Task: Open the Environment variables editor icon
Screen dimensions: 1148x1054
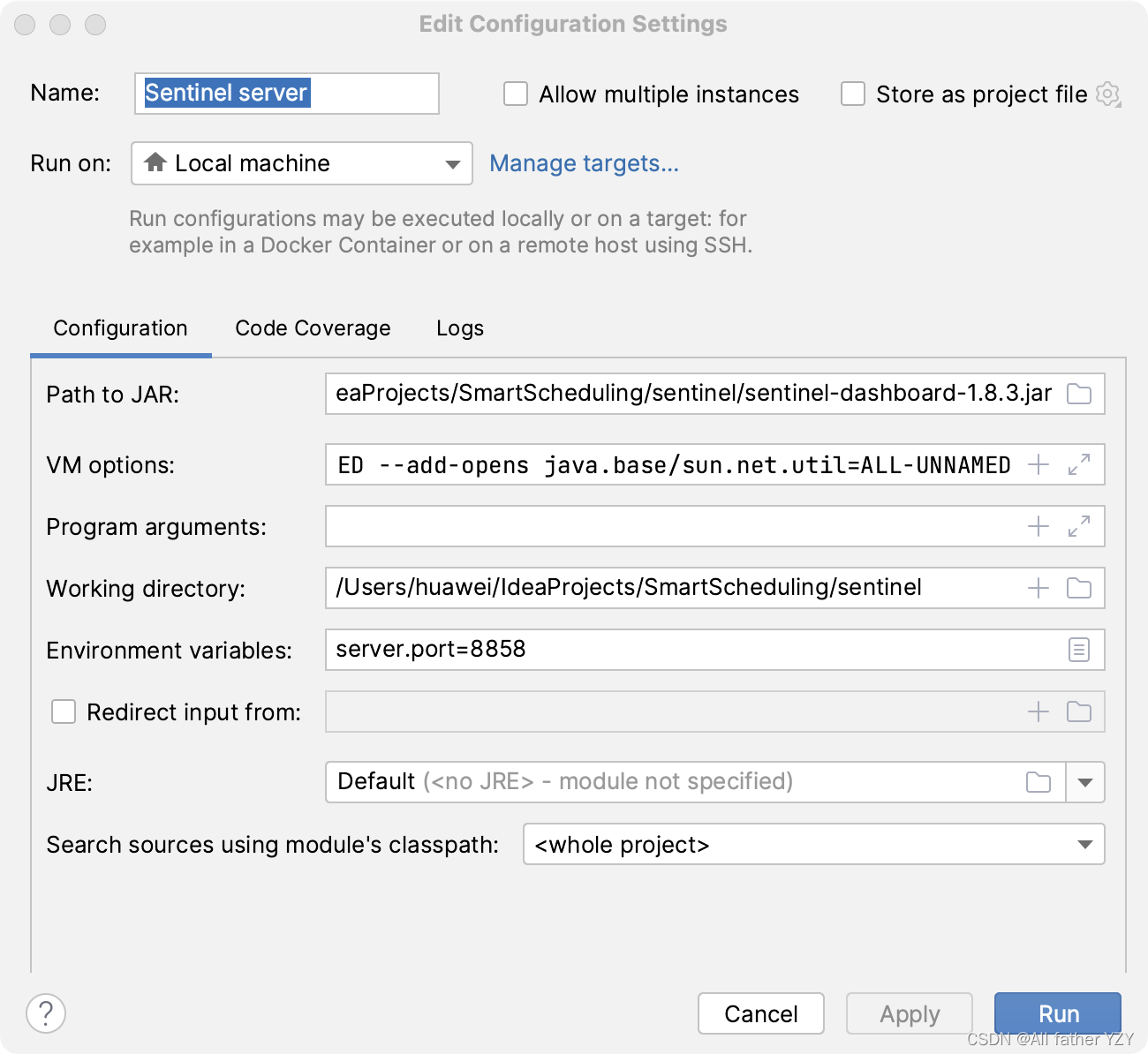Action: pyautogui.click(x=1078, y=650)
